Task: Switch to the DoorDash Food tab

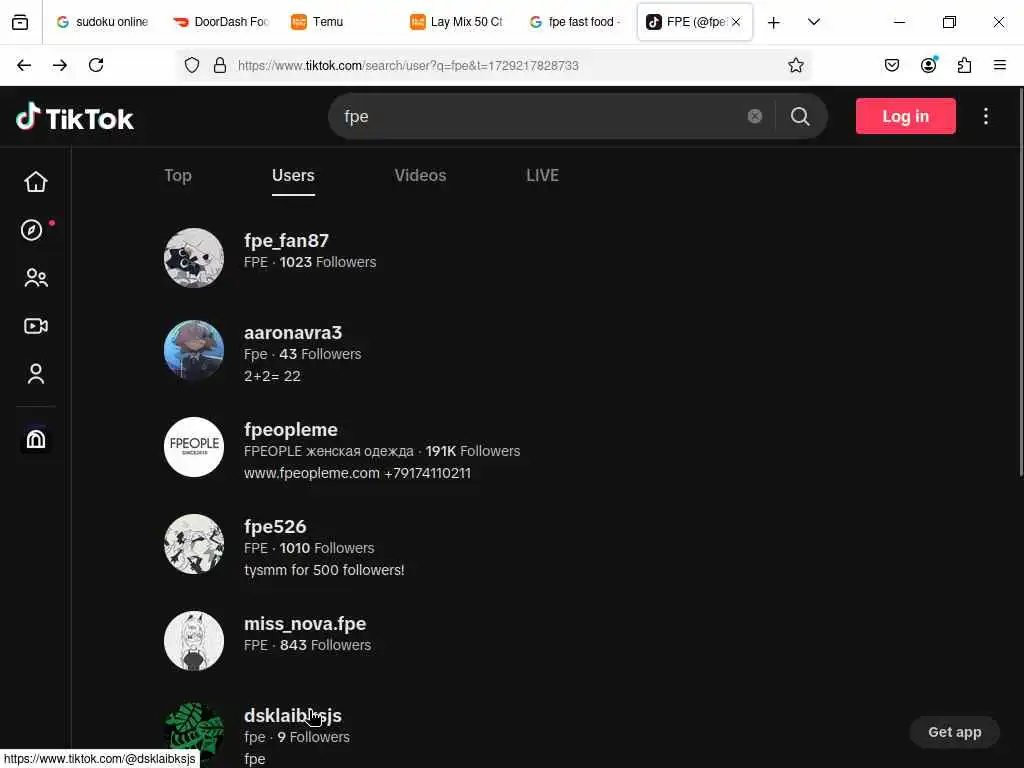Action: [222, 22]
